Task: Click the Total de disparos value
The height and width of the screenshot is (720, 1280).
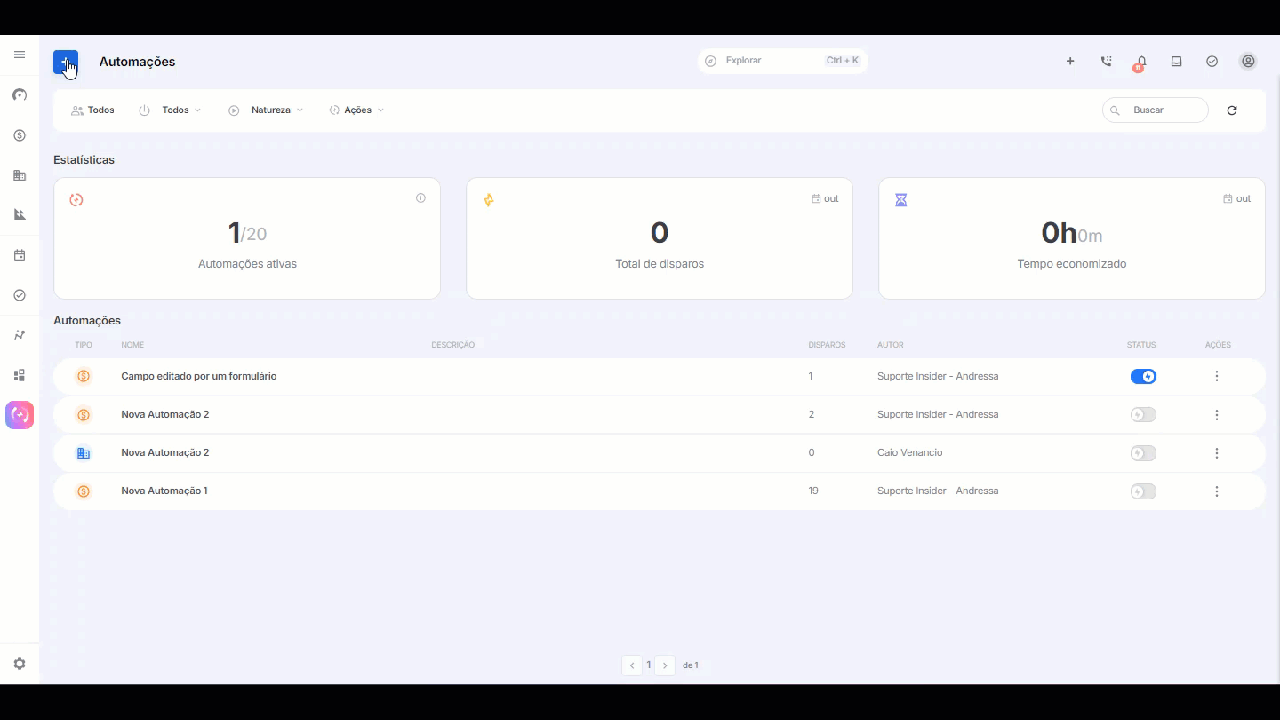Action: pos(659,233)
